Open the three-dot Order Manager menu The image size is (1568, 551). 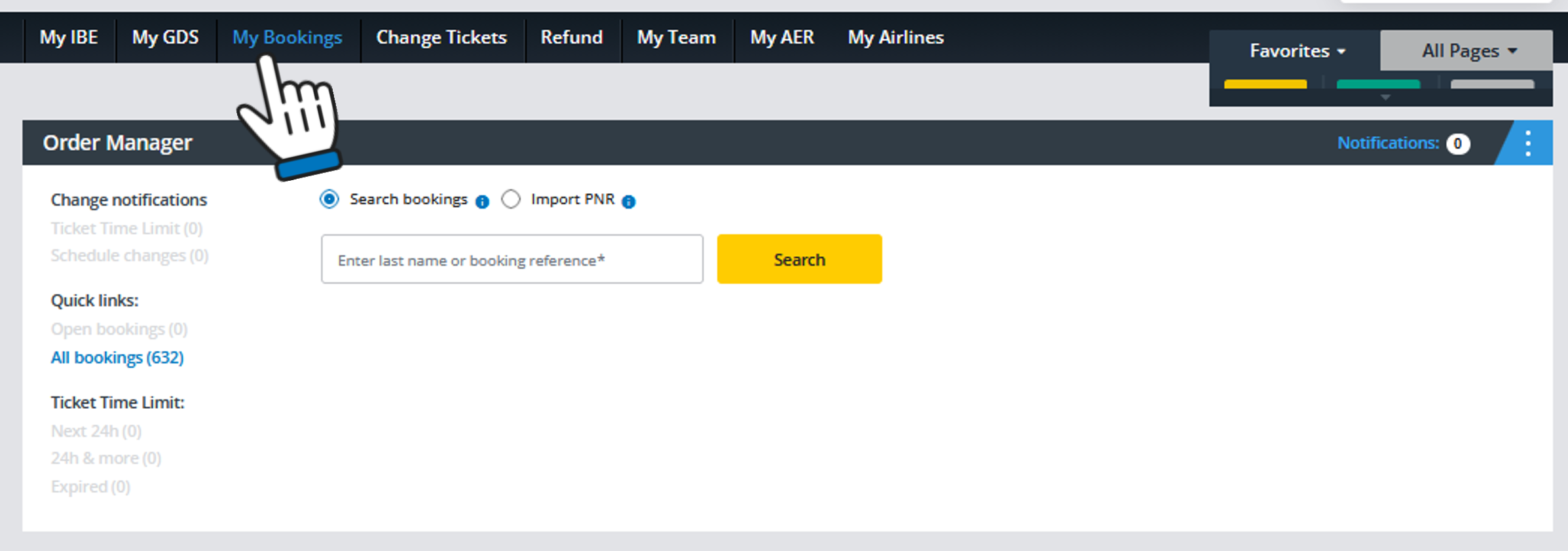pyautogui.click(x=1527, y=143)
